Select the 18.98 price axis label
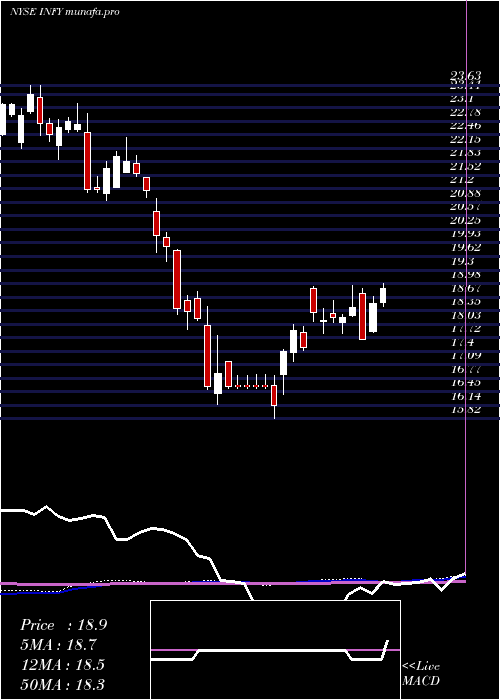500x700 pixels. 466,275
